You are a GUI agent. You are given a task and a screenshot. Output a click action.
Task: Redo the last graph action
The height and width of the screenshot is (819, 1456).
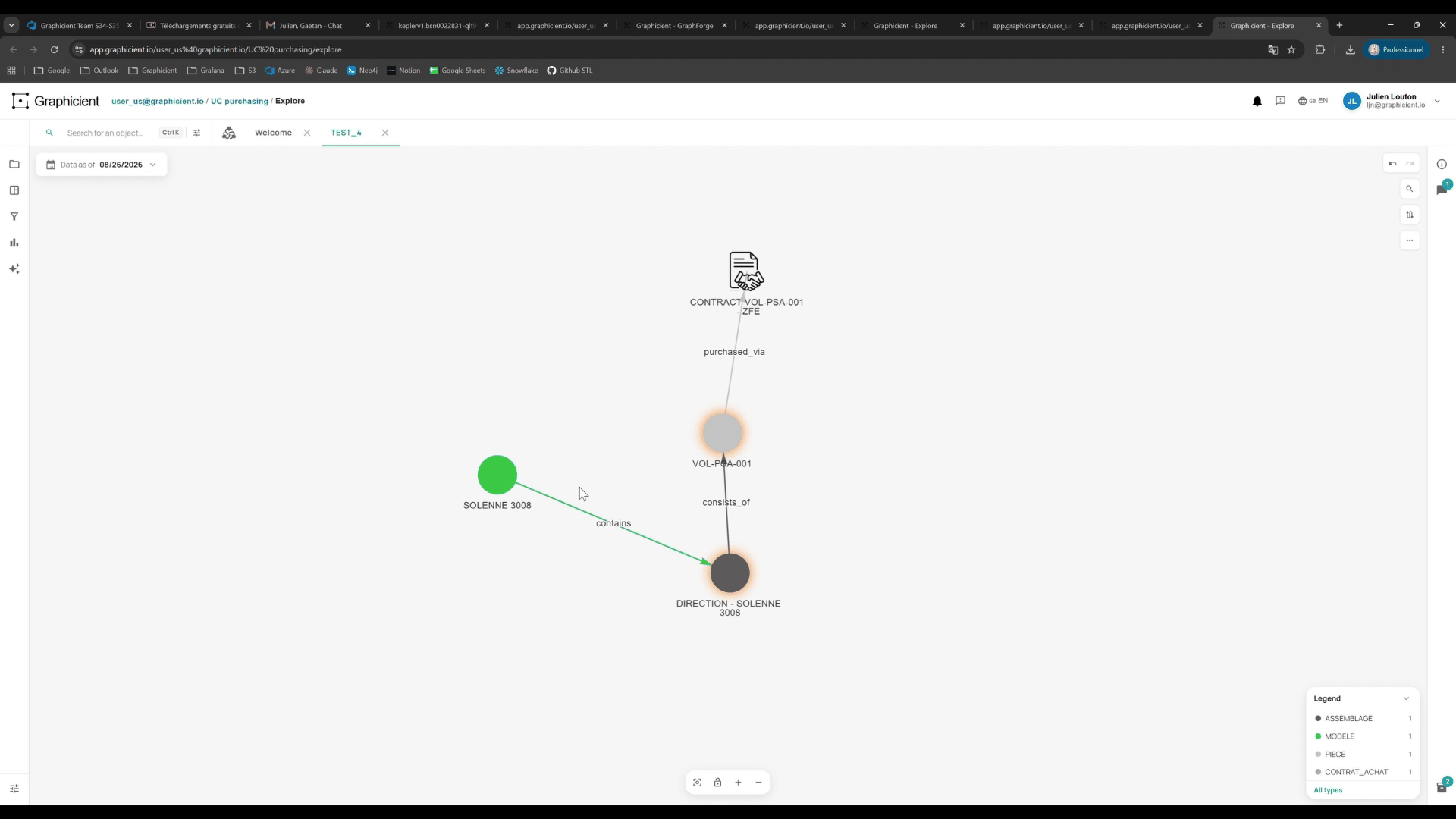(x=1410, y=164)
